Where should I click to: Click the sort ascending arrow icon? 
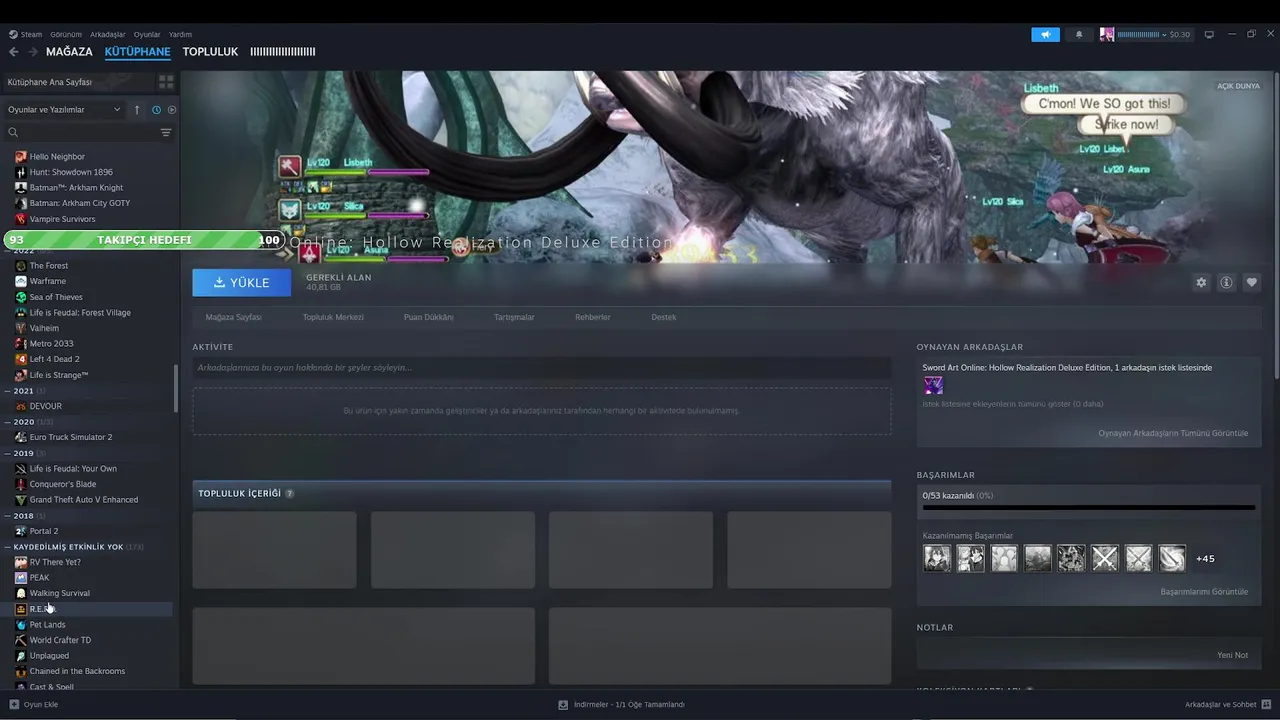pyautogui.click(x=137, y=109)
